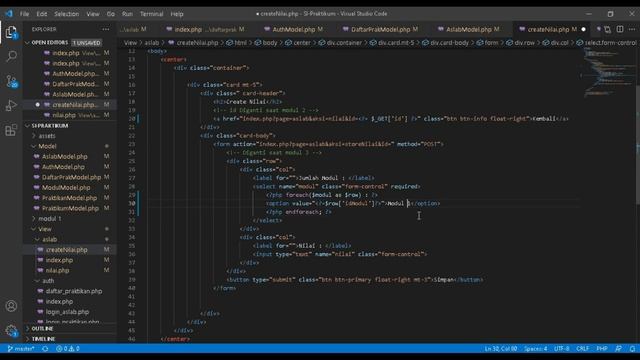Open login_aslab.php in the explorer
640x360 pixels.
tap(67, 312)
